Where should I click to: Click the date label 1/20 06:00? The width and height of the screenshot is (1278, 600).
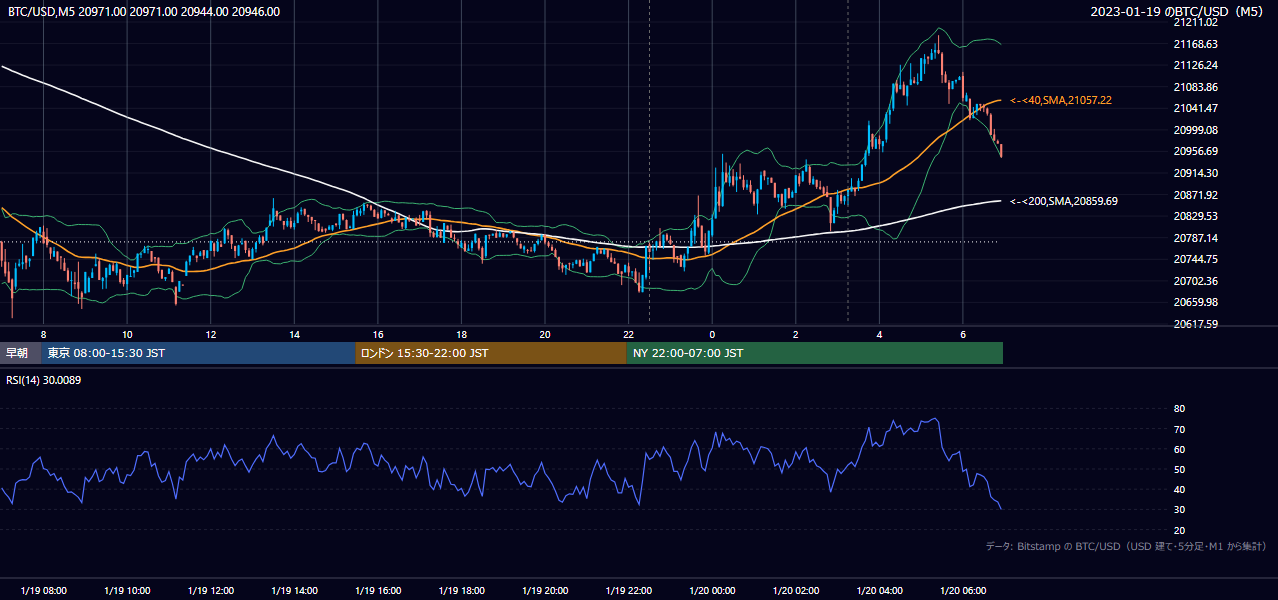pos(963,590)
